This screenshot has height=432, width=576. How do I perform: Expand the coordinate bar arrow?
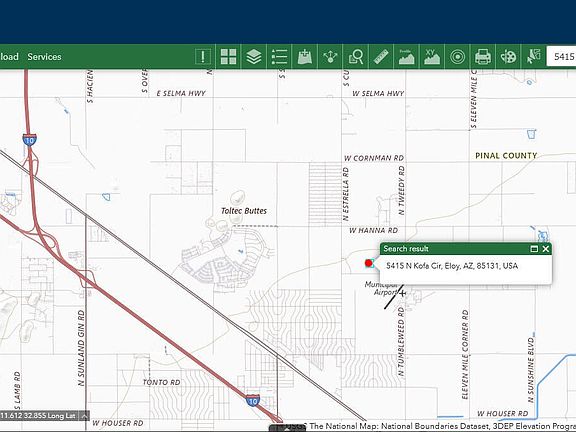click(84, 416)
